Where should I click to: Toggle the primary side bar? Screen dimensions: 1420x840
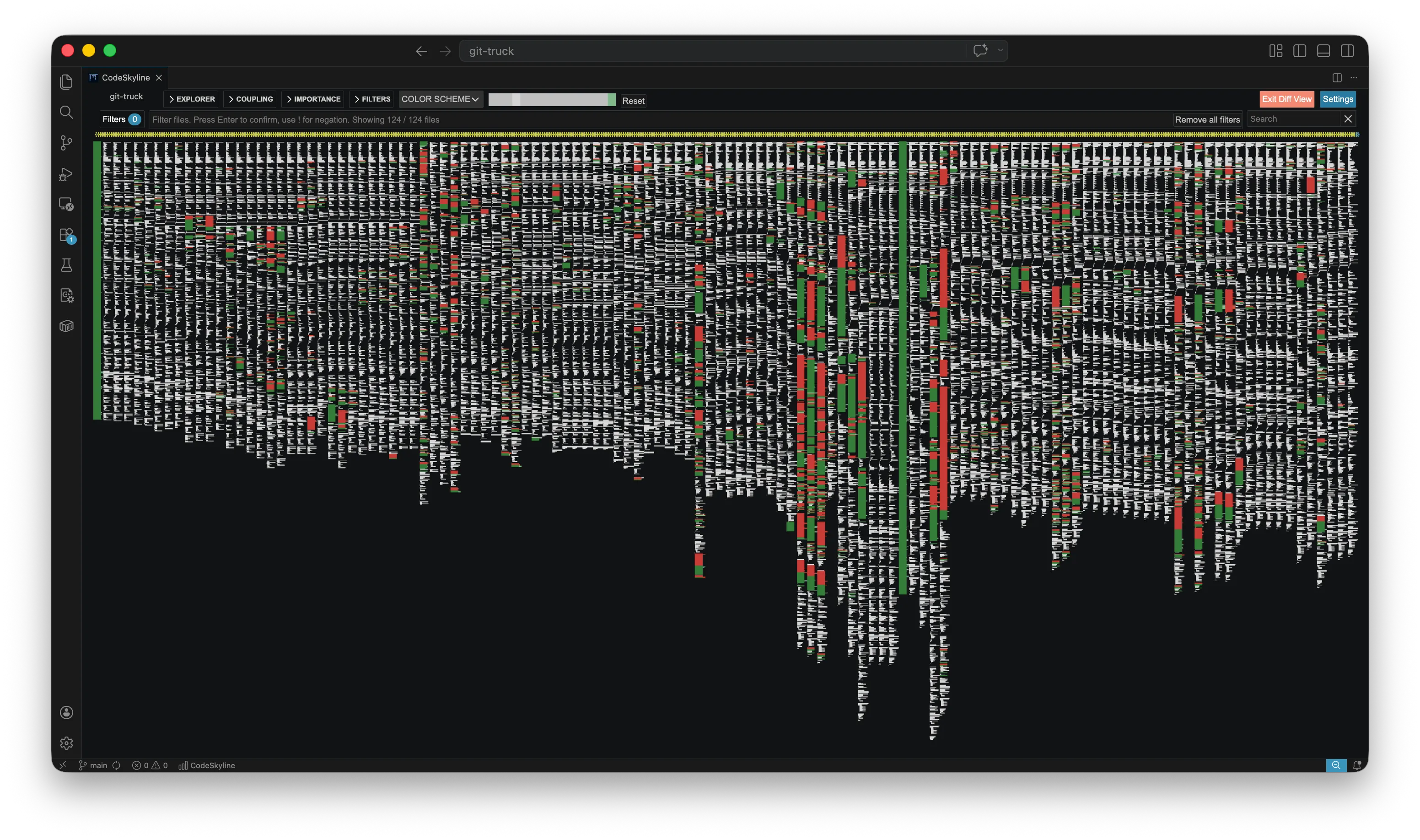[x=1299, y=51]
